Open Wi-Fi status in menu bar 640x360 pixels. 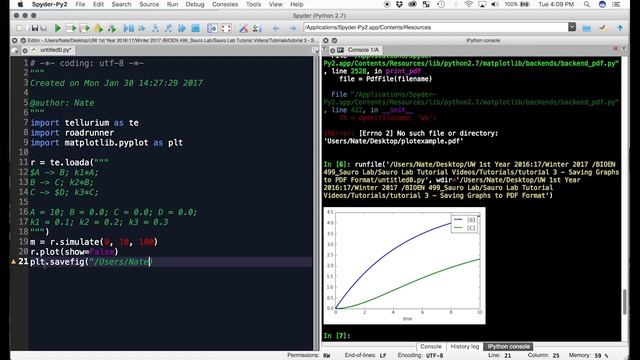point(469,4)
